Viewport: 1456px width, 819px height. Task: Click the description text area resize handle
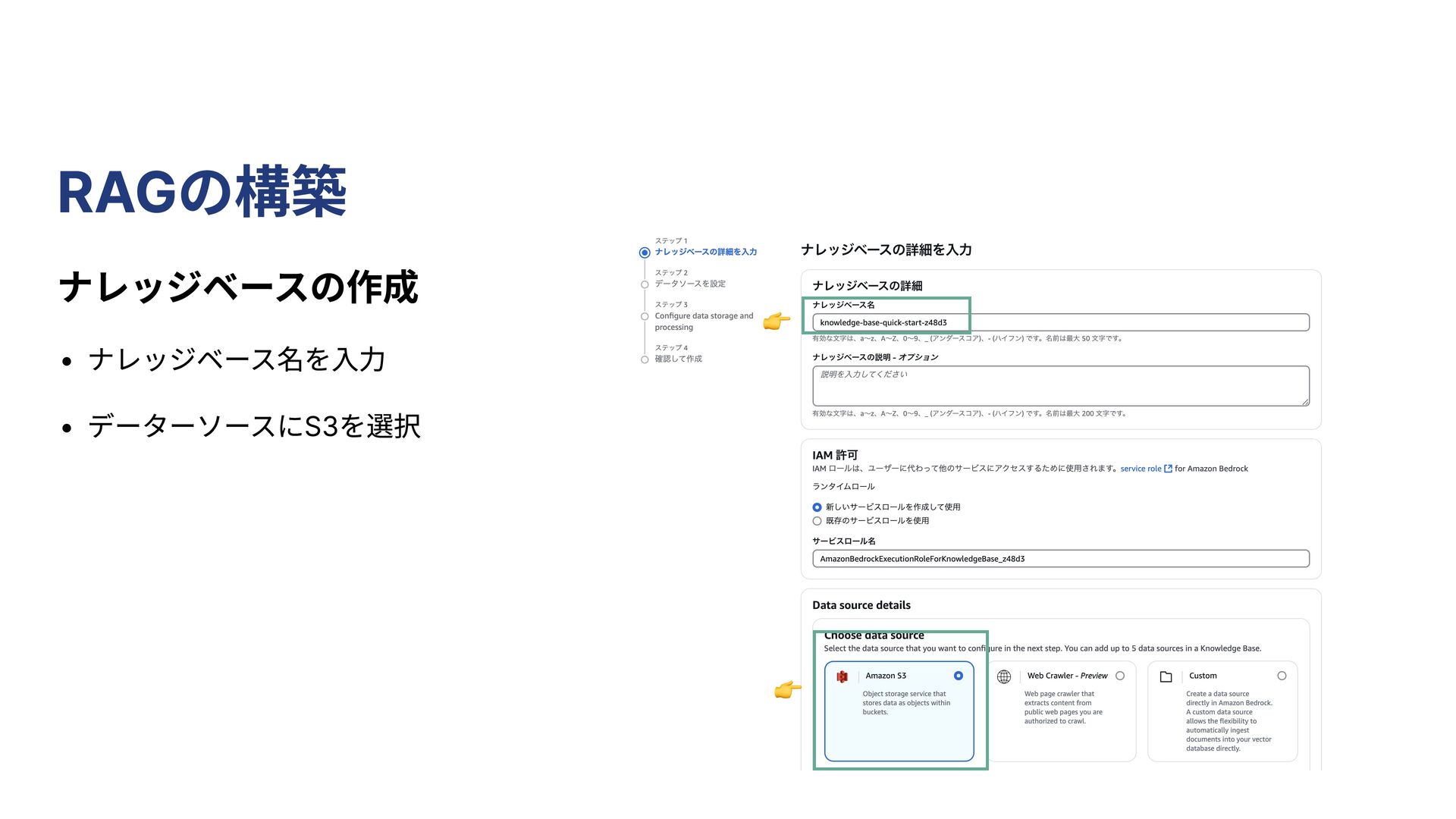[x=1305, y=402]
